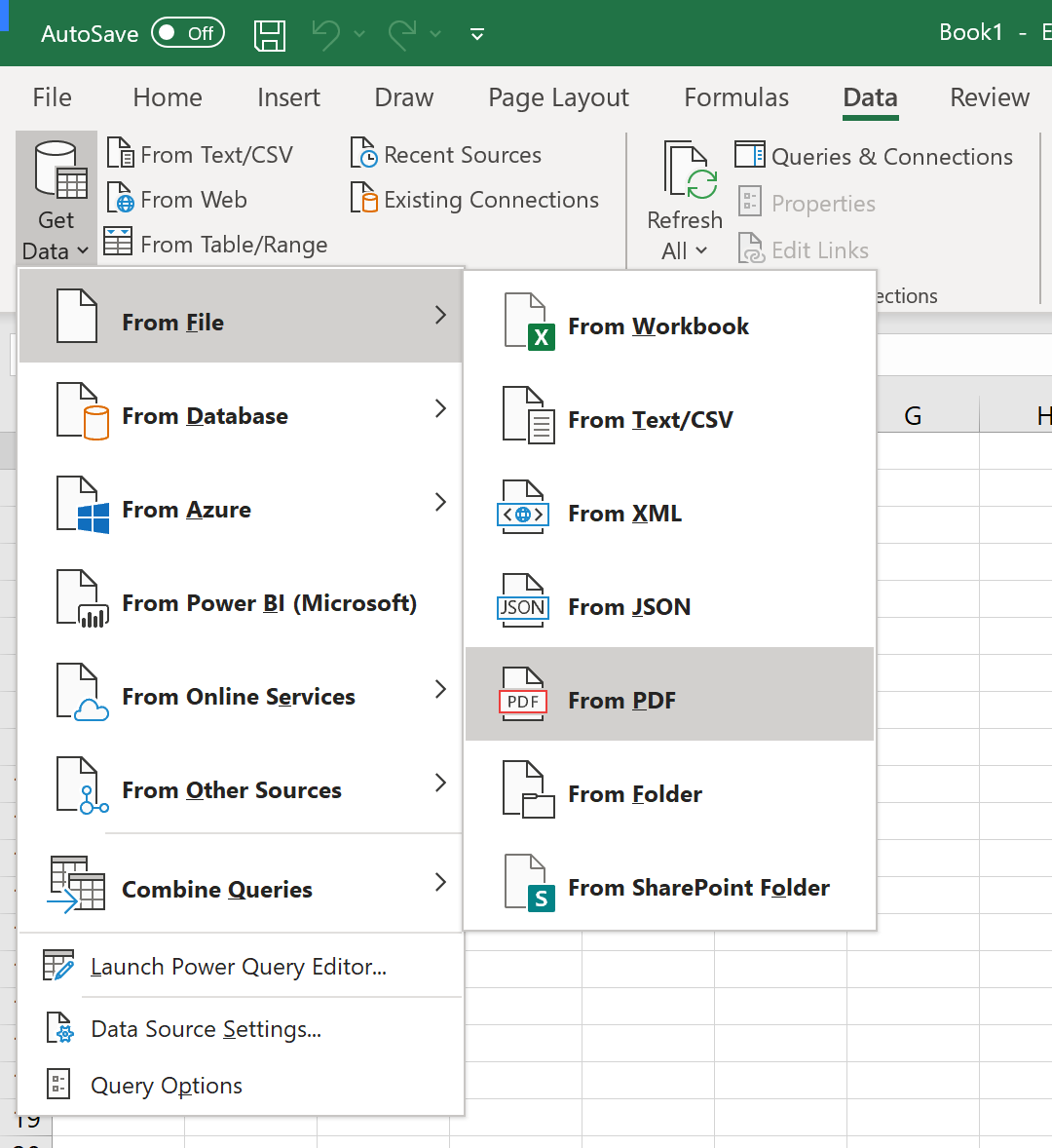Open Queries & Connections pane

click(875, 156)
